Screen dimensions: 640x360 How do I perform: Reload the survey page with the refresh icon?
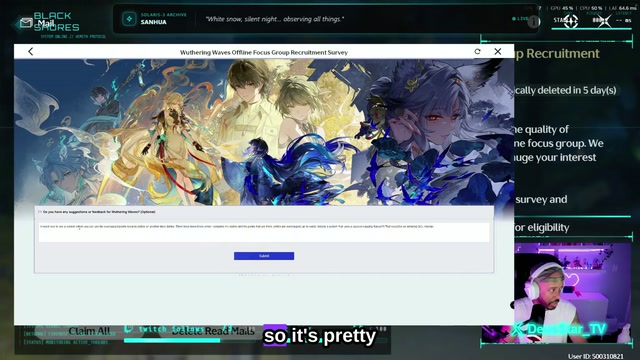pyautogui.click(x=478, y=51)
